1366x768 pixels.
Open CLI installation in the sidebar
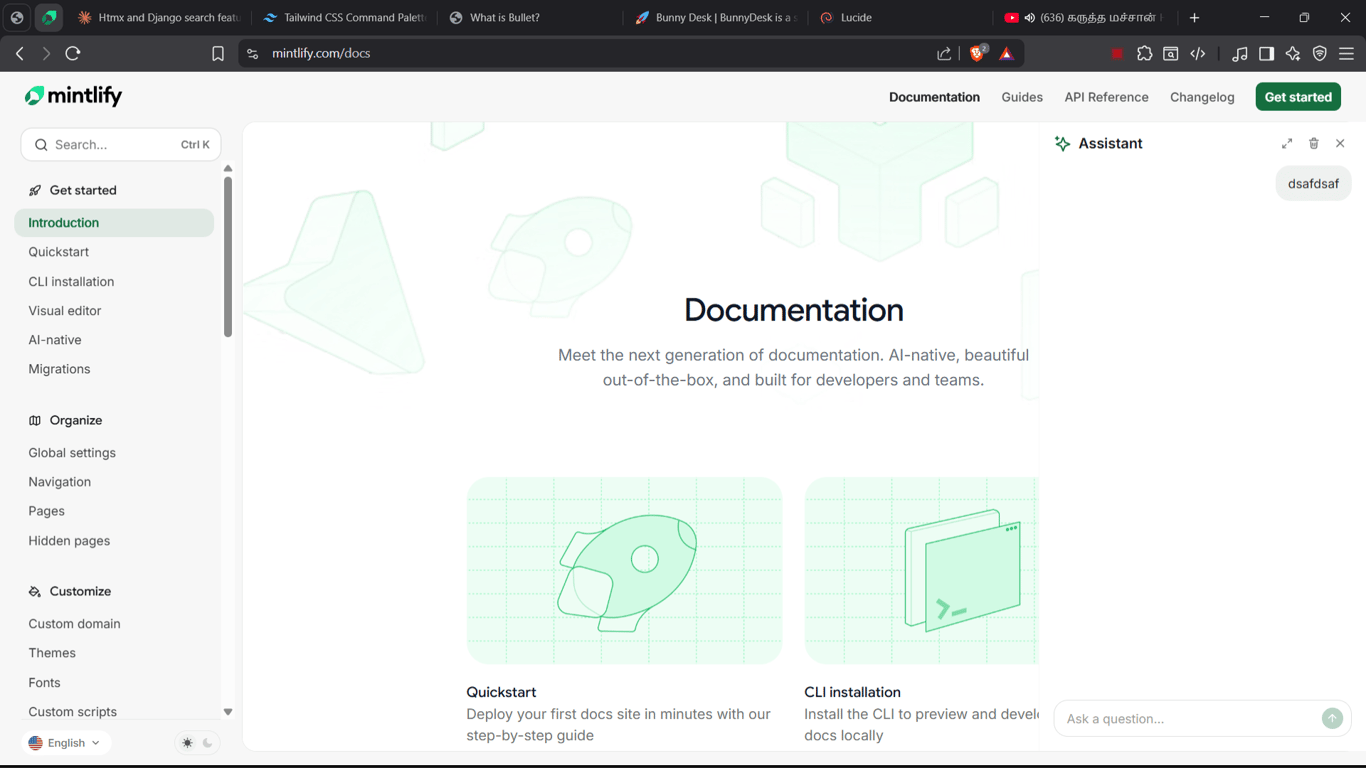click(x=71, y=282)
